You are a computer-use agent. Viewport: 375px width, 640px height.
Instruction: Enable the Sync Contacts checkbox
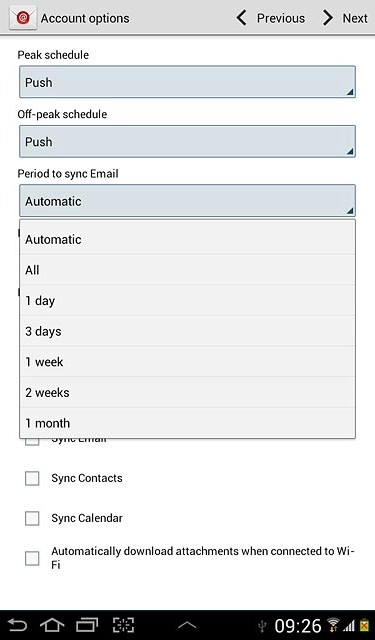32,478
